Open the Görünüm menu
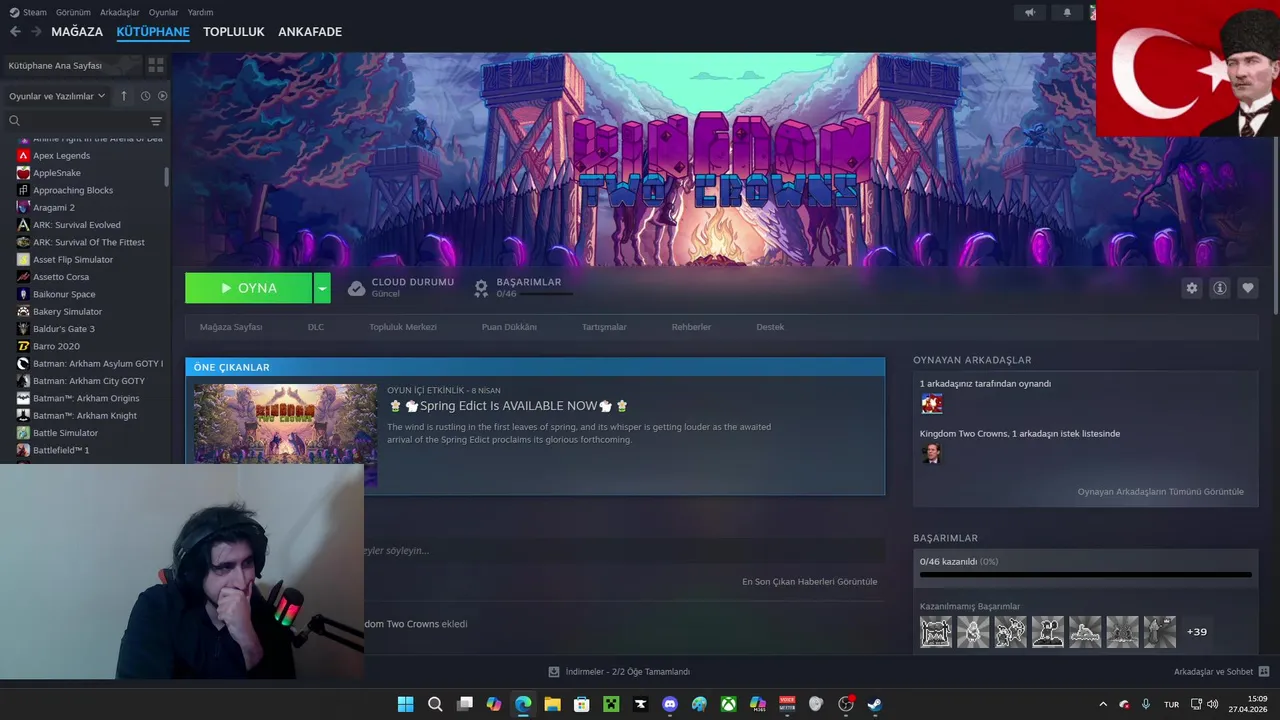The width and height of the screenshot is (1280, 720). tap(73, 12)
